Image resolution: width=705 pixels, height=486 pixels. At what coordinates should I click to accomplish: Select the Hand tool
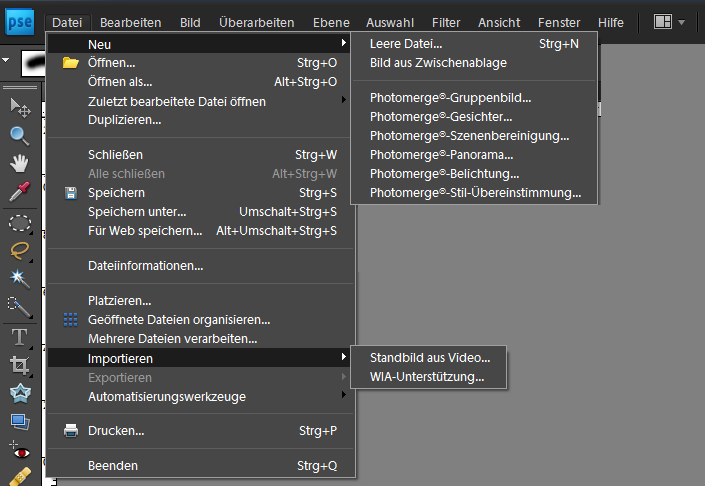click(20, 164)
